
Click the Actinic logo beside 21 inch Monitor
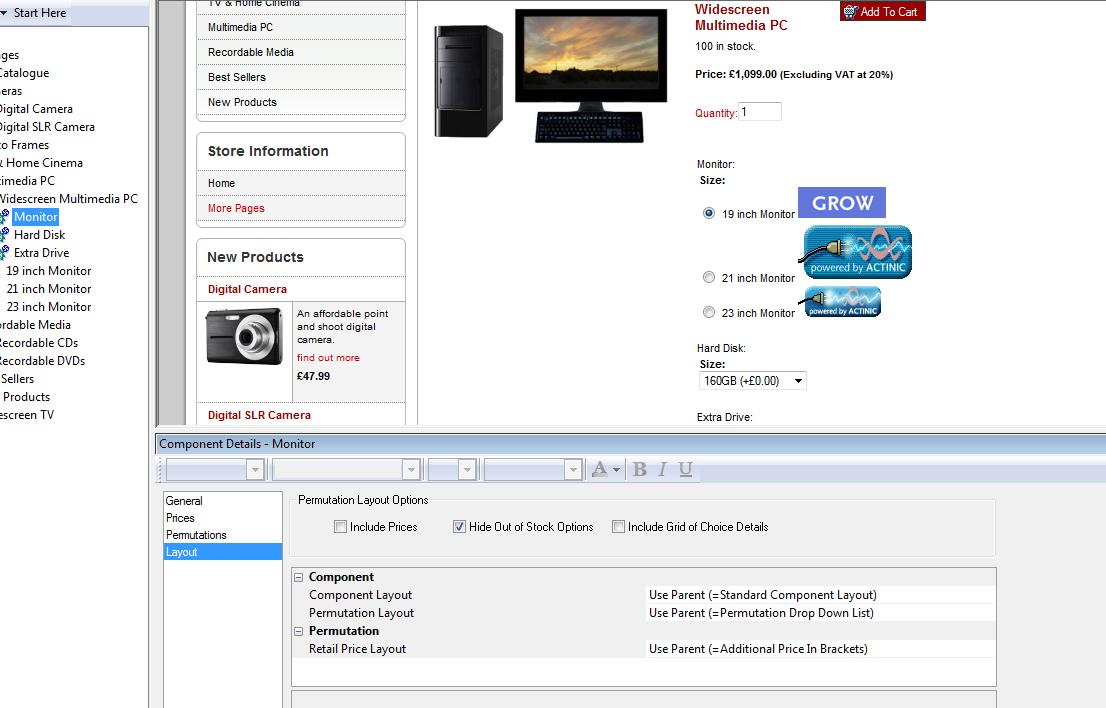(858, 252)
